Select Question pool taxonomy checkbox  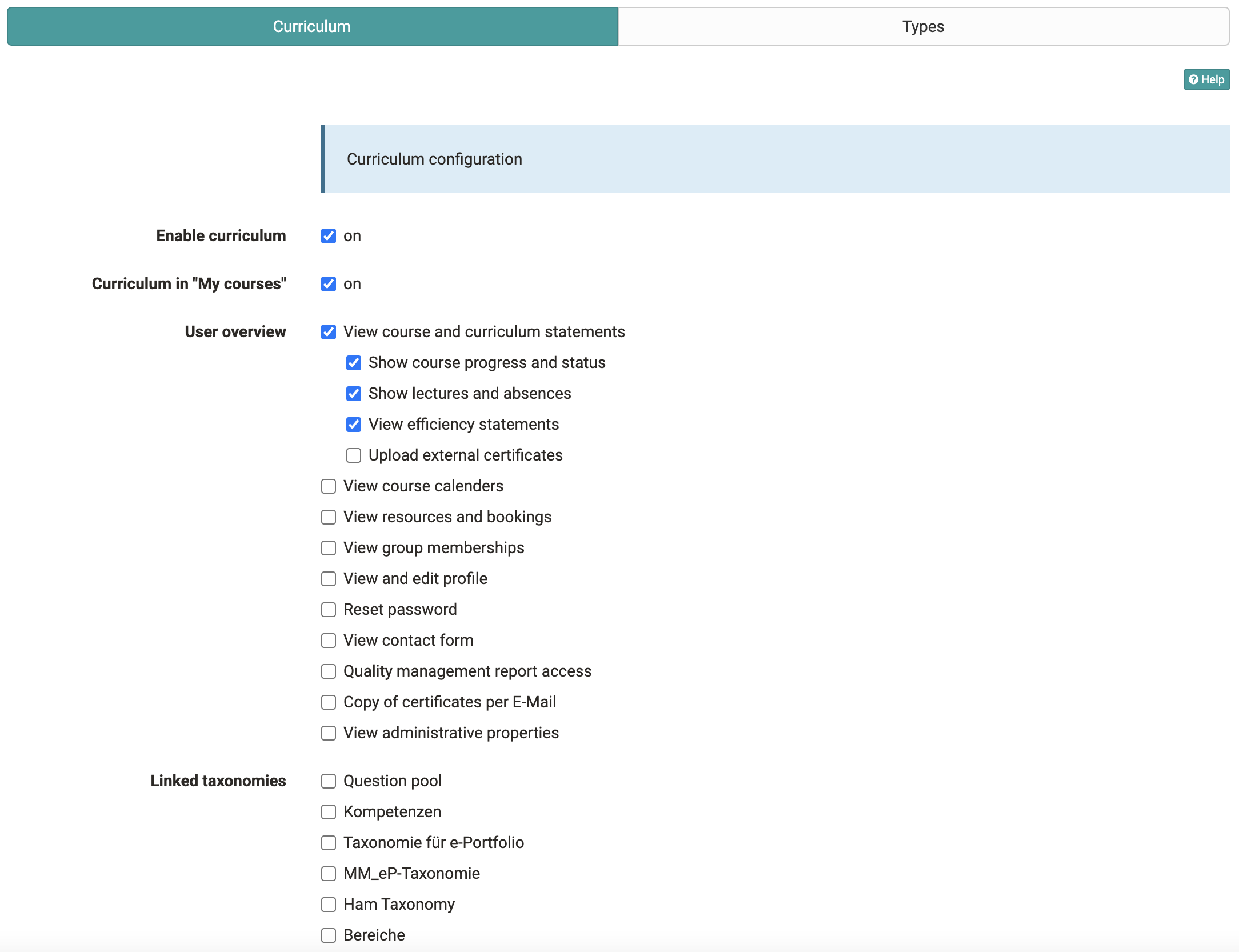point(329,781)
